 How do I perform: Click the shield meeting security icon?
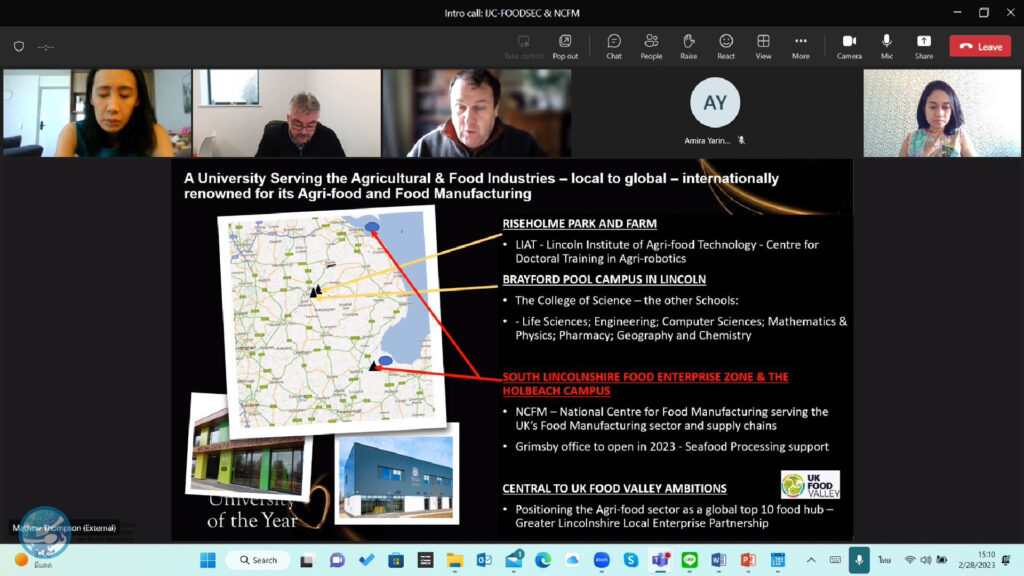(x=19, y=46)
